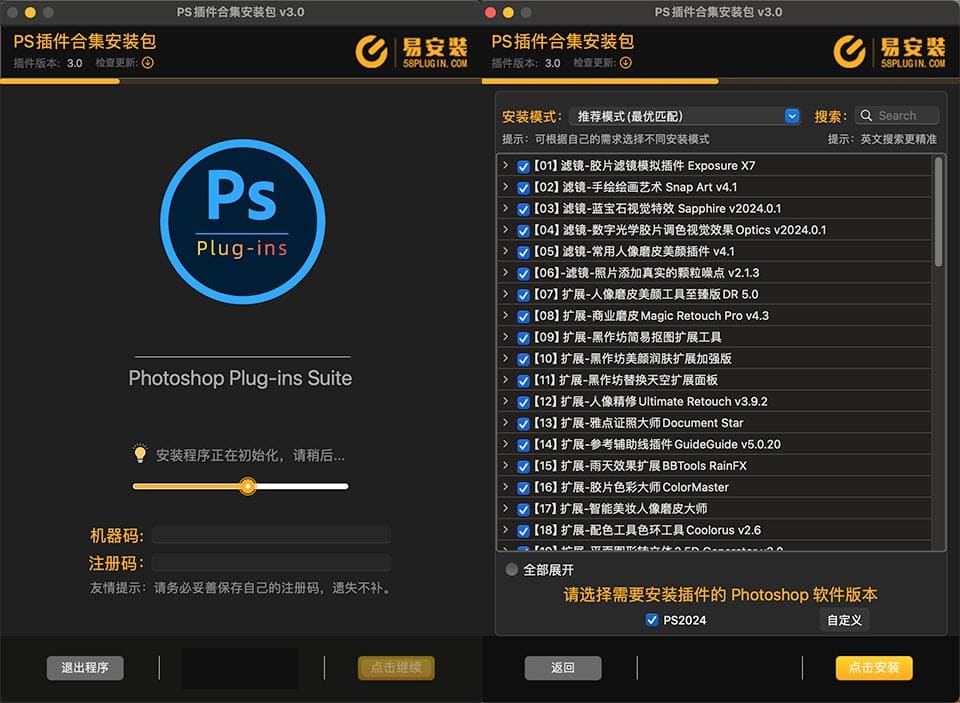Click the 易安装 logo in the initializing window

411,51
